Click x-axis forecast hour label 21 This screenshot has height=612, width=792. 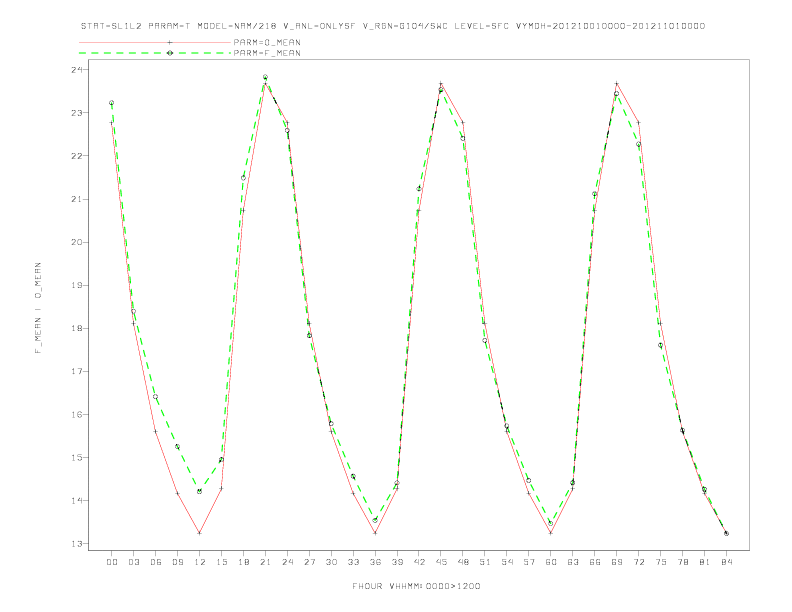265,562
